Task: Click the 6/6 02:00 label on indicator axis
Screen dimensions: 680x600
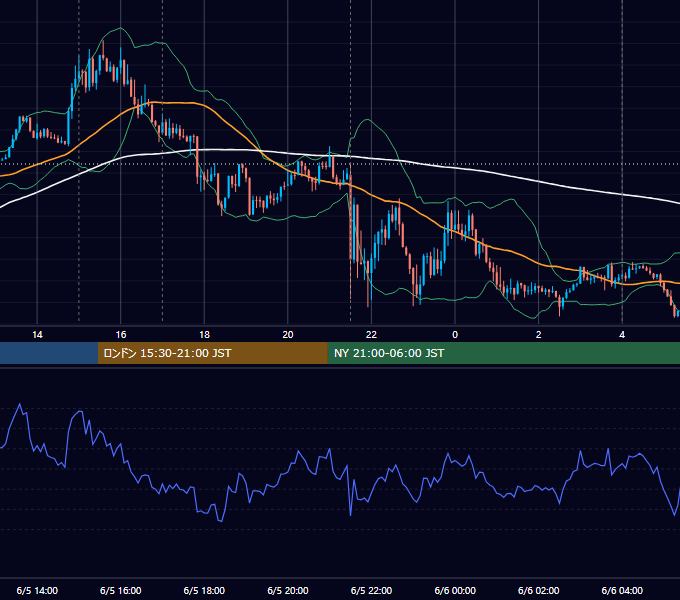Action: tap(539, 590)
